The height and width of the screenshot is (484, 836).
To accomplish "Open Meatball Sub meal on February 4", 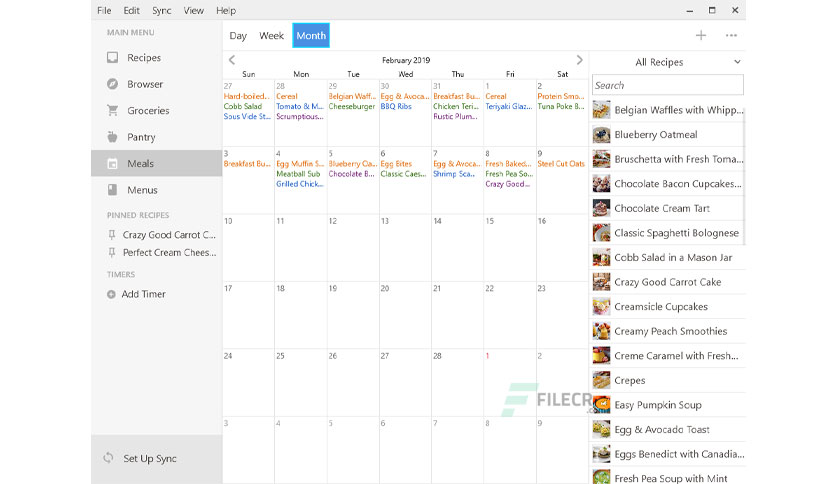I will 298,174.
